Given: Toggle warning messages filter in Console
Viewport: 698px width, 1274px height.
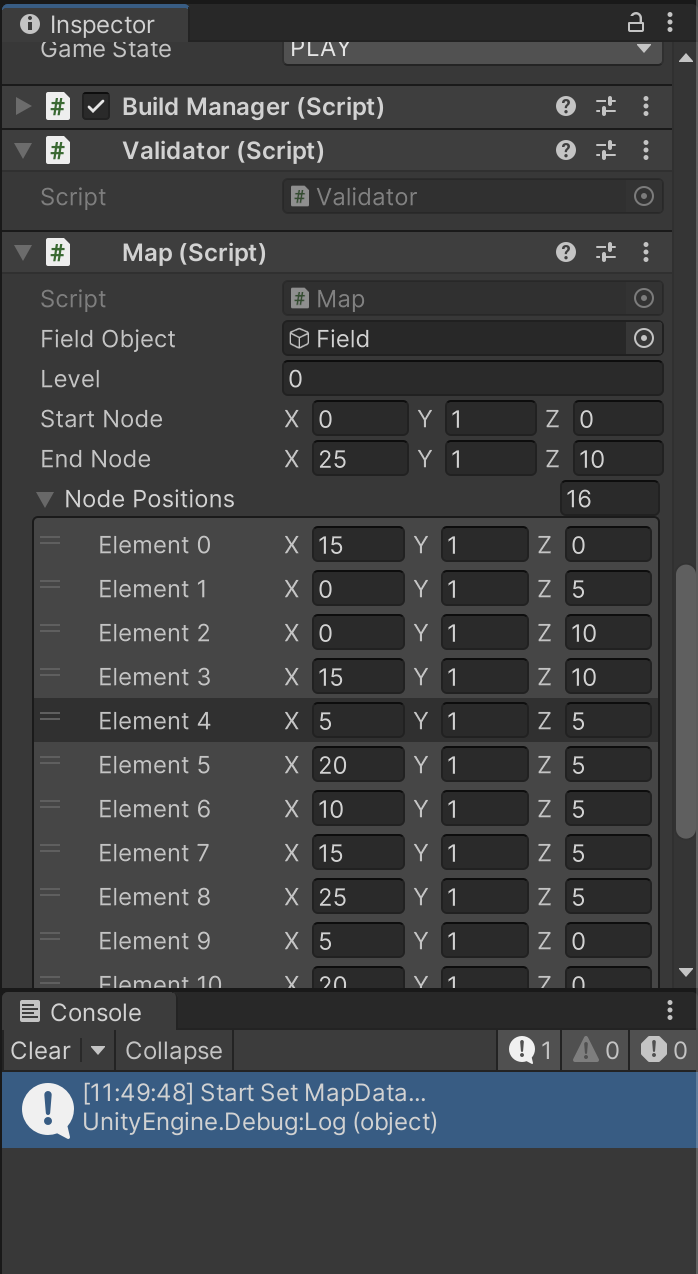Looking at the screenshot, I should [597, 1050].
